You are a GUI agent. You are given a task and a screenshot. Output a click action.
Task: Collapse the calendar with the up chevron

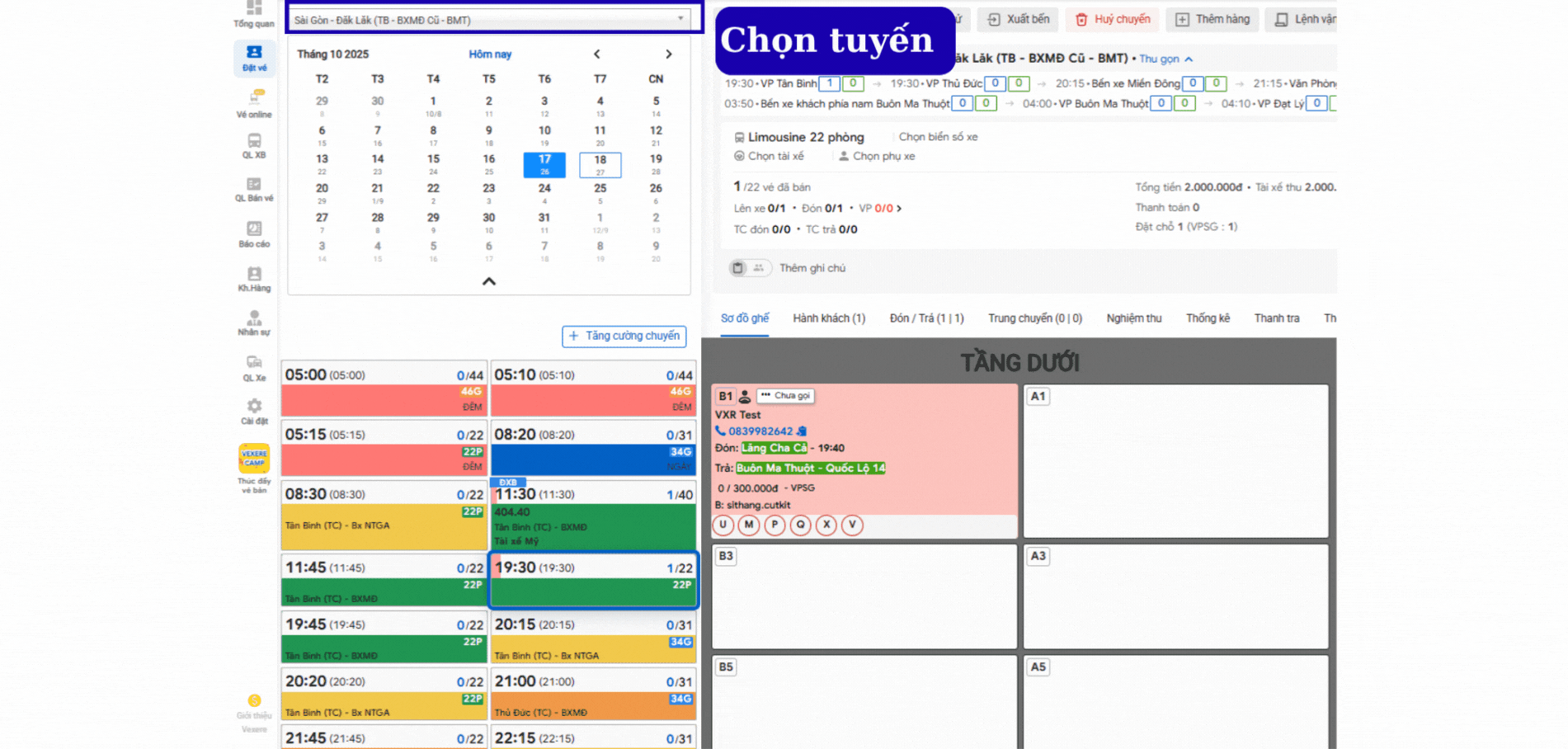(489, 281)
